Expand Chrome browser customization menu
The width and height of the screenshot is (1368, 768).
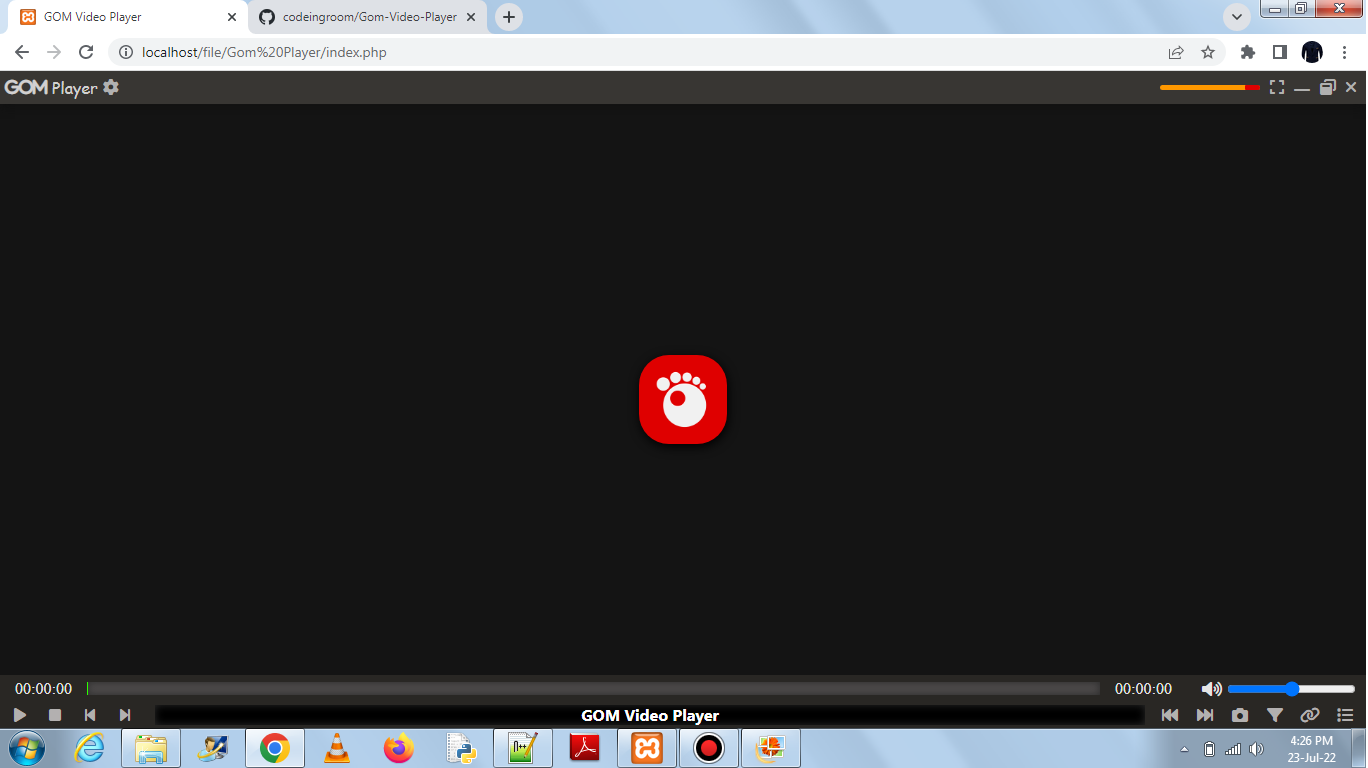(1237, 17)
